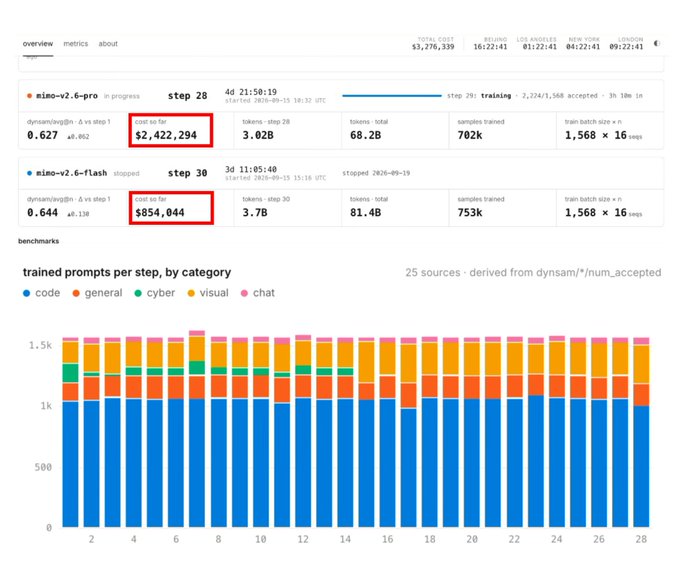The image size is (679, 570).
Task: Click the elapsed time 4d 21:50:19
Action: point(251,92)
